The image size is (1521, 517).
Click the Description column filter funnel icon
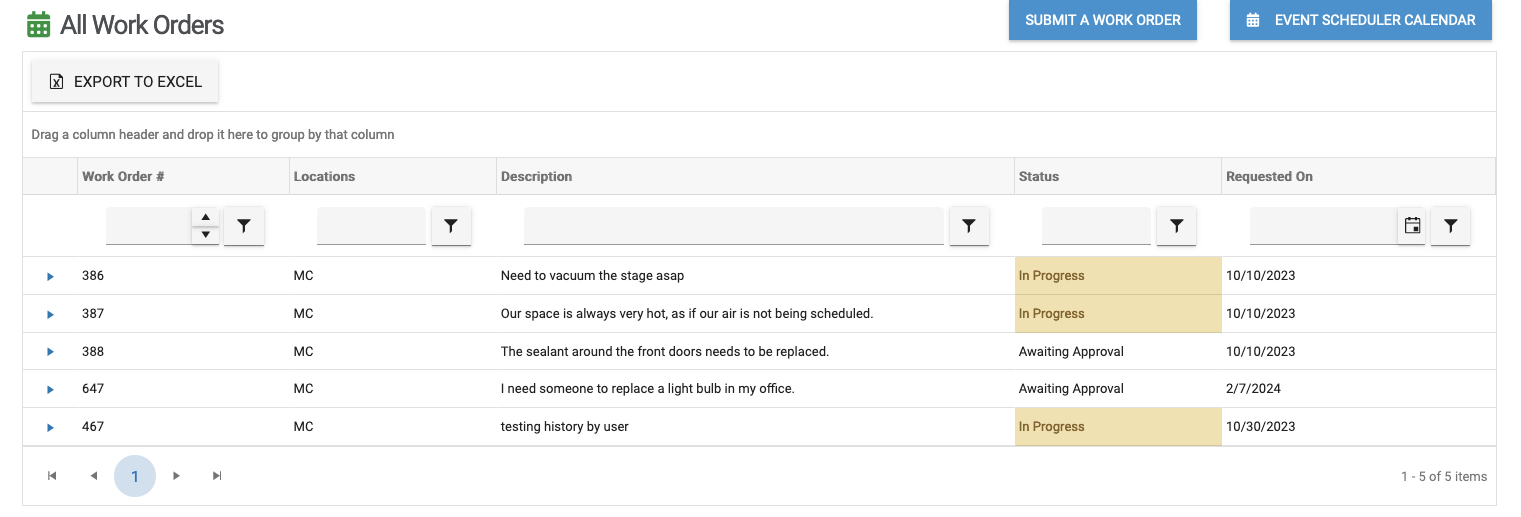click(x=968, y=227)
